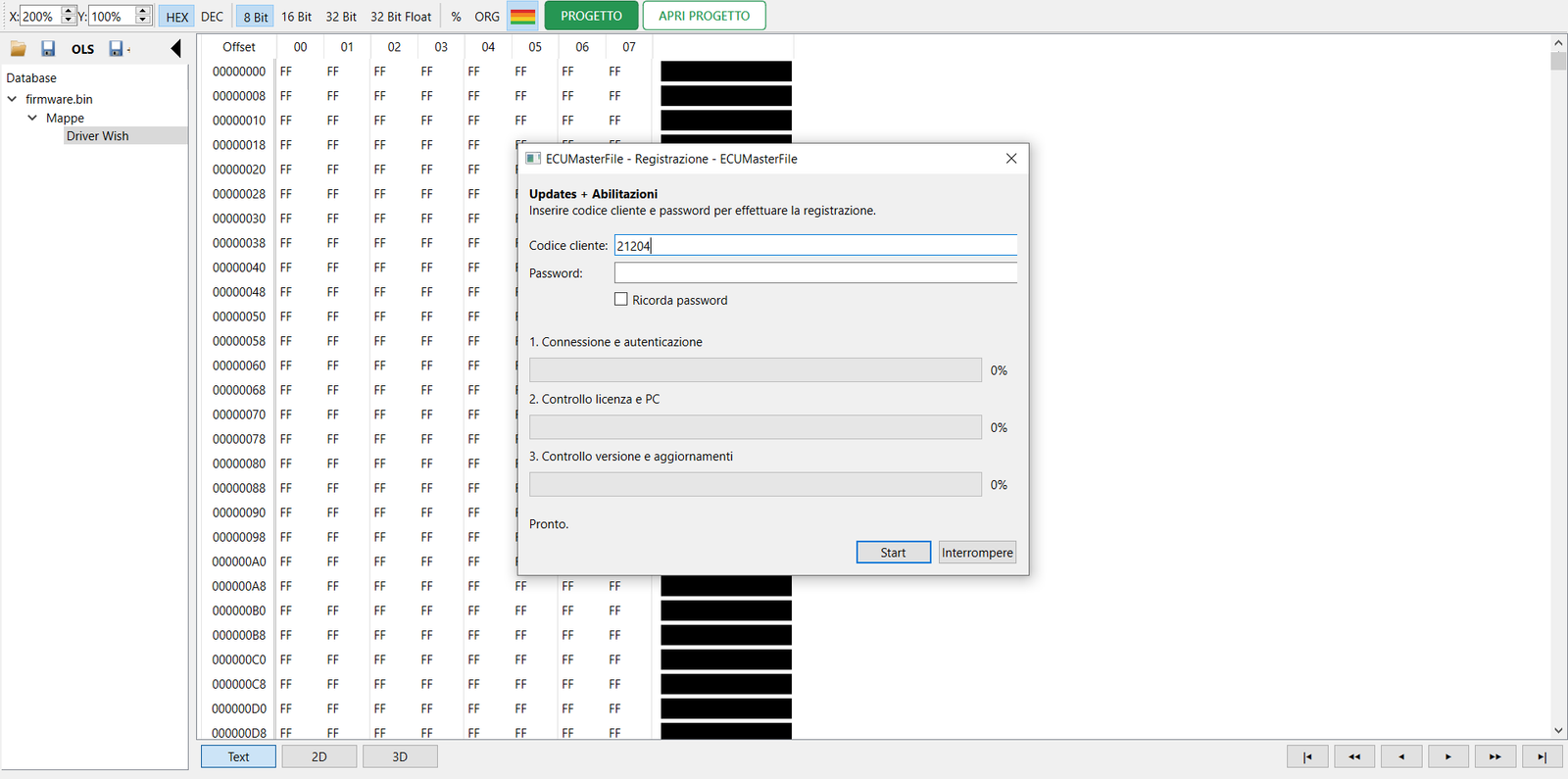Screen dimensions: 1568x779
Task: Enable HEX display mode
Action: [x=177, y=17]
